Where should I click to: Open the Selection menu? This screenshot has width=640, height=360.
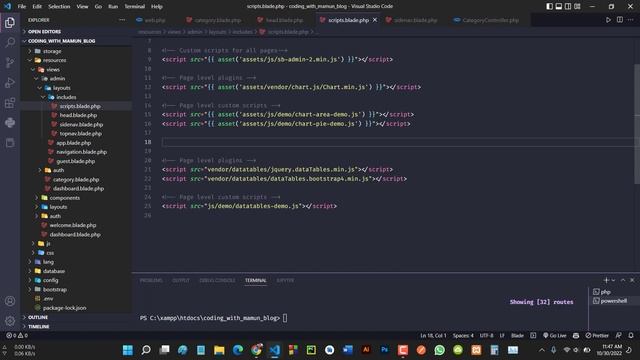coord(59,6)
